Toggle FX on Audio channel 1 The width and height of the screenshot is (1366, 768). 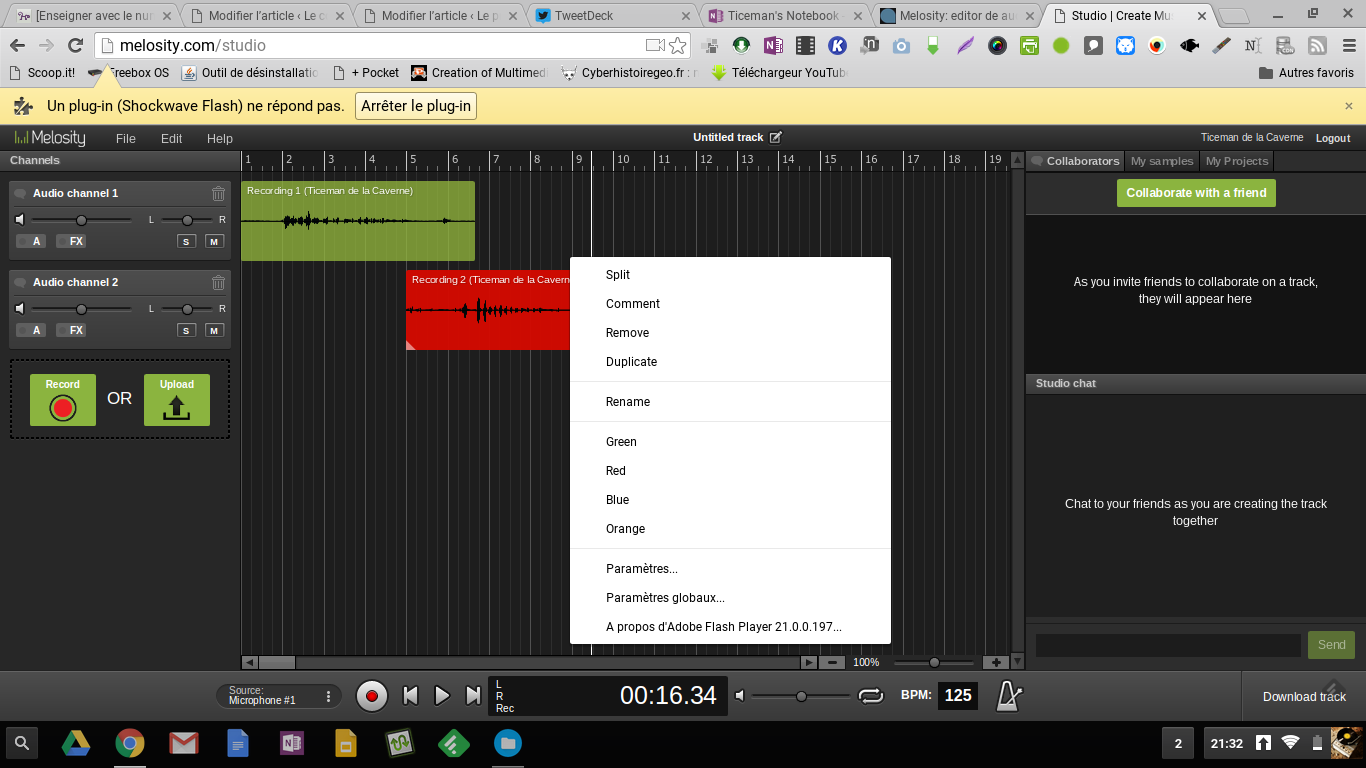pyautogui.click(x=70, y=241)
